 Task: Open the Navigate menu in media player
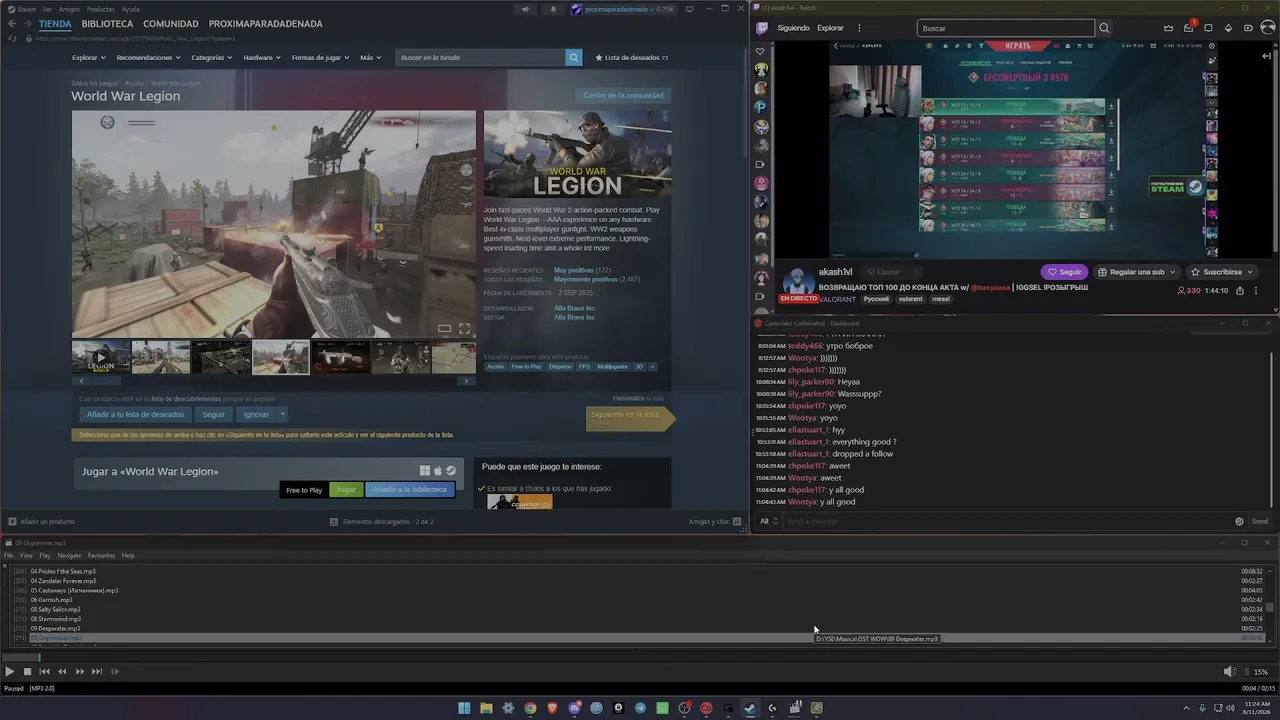point(69,556)
